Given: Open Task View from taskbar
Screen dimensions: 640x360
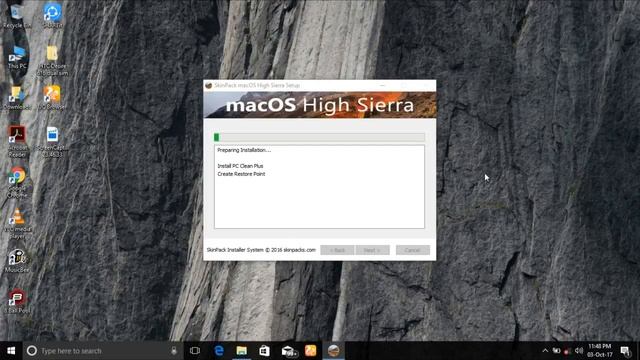Looking at the screenshot, I should [x=195, y=351].
